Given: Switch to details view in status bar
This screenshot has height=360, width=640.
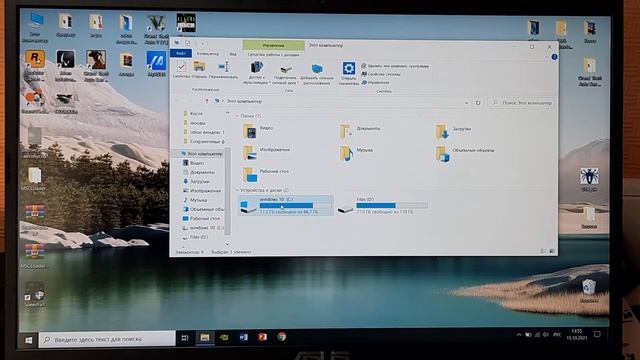Looking at the screenshot, I should tap(543, 251).
